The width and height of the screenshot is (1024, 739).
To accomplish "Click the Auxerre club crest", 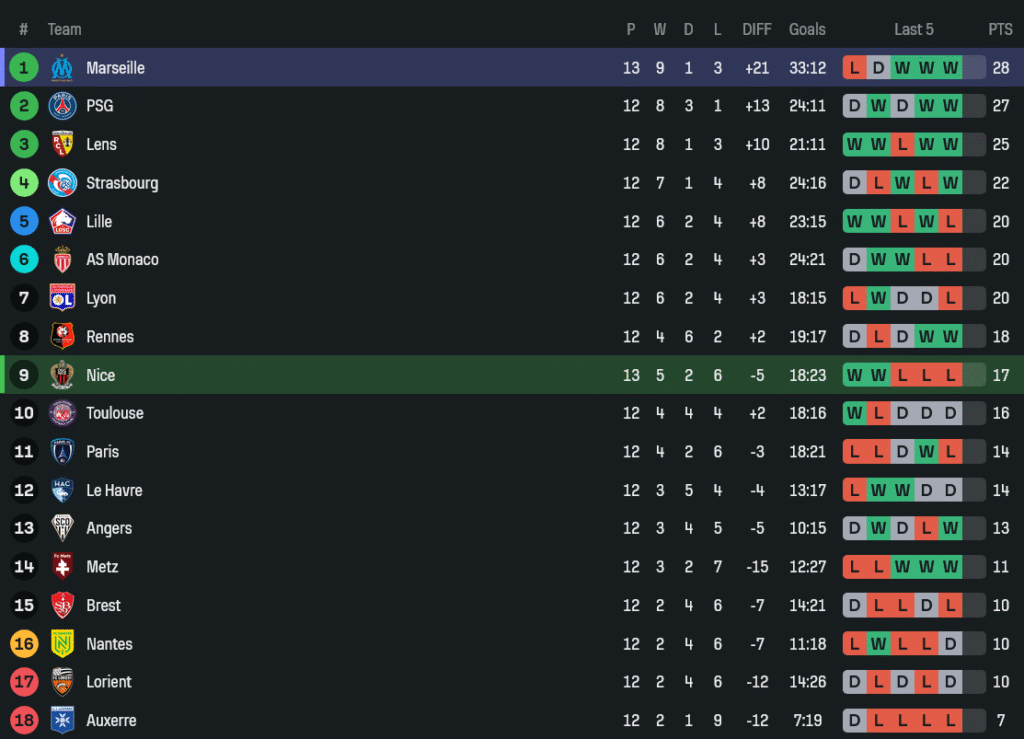I will tap(62, 720).
